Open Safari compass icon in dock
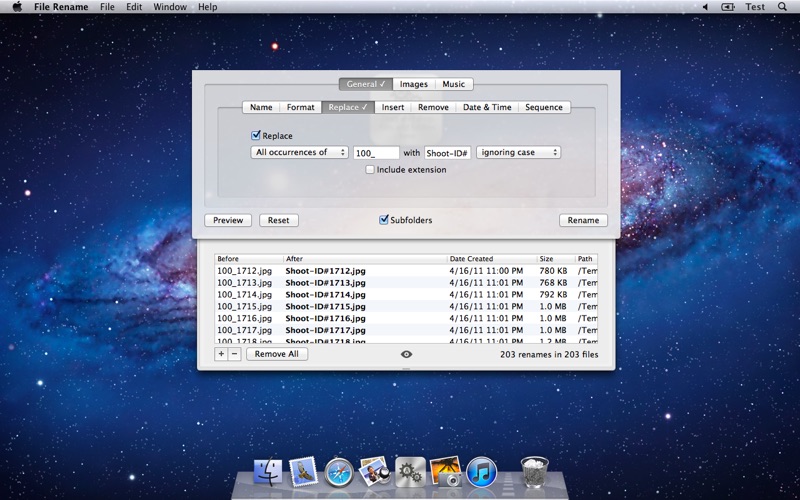800x500 pixels. 339,472
